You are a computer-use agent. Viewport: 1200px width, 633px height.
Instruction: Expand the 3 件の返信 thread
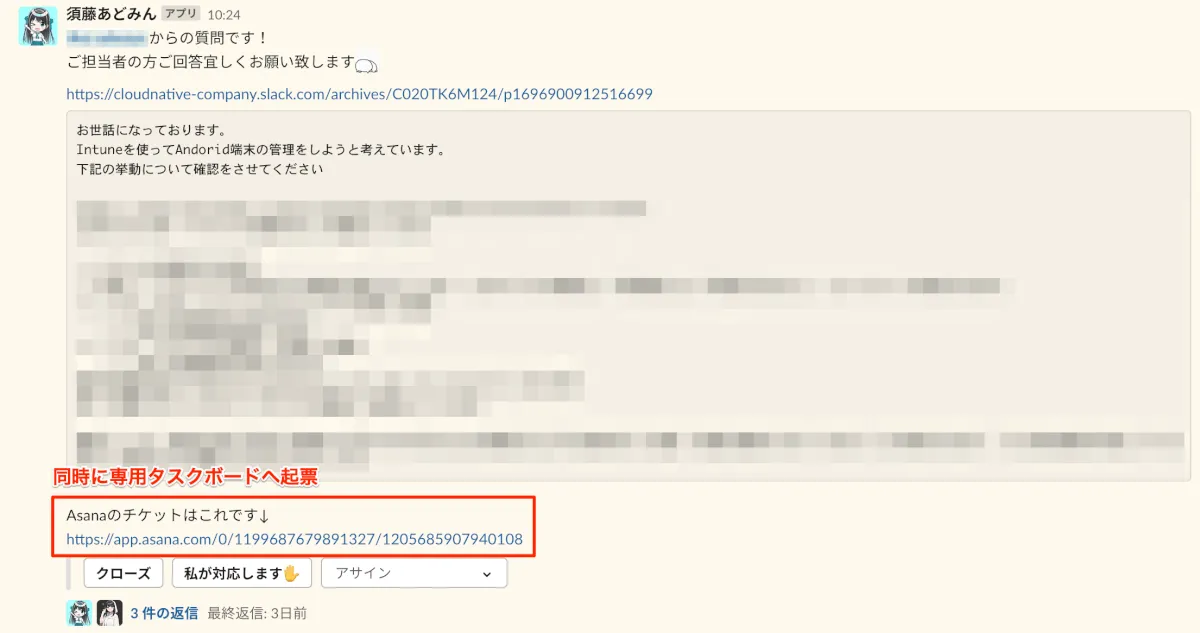tap(164, 613)
